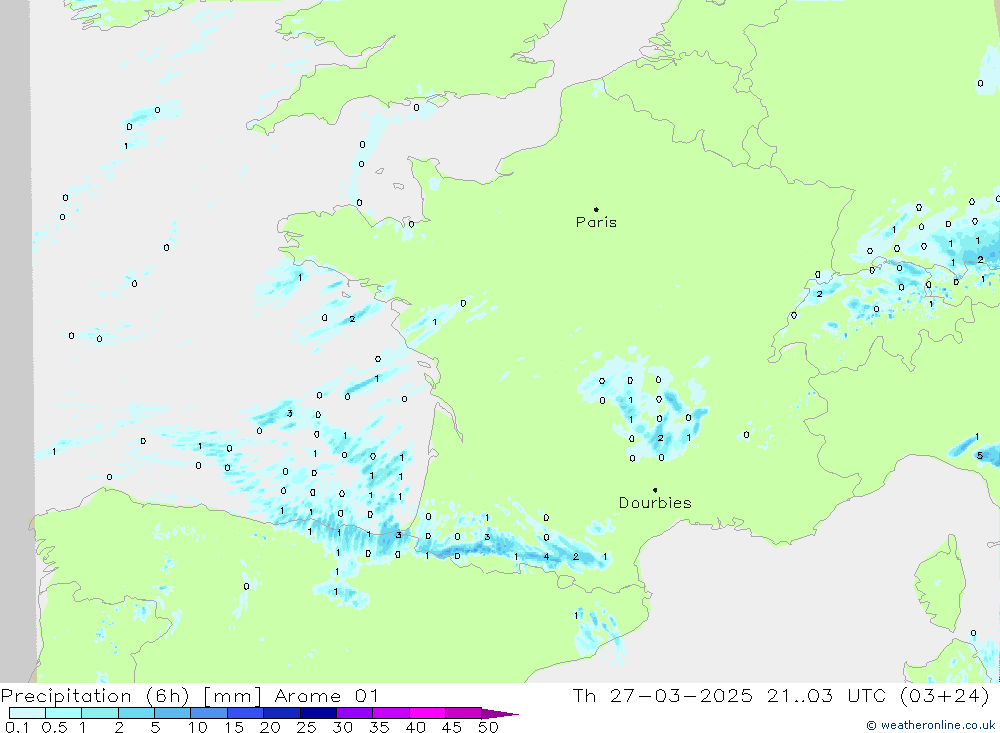Select the Paris city marker dot
The image size is (1000, 733).
[596, 209]
